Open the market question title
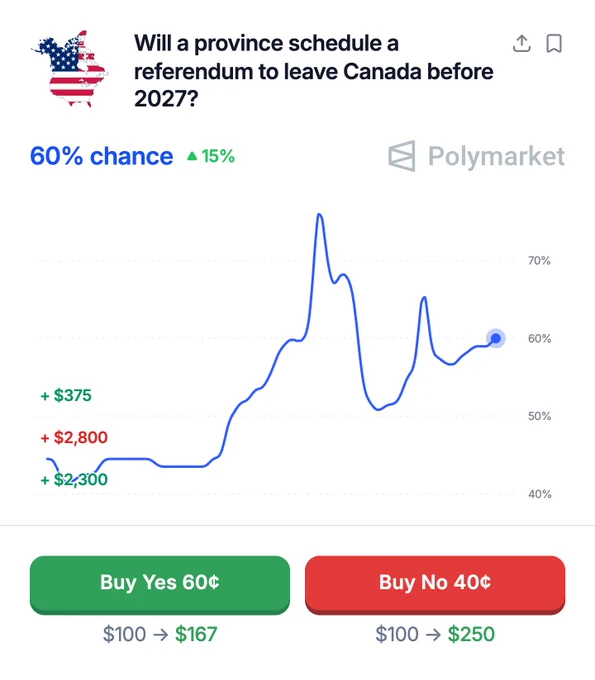Screen dimensions: 595x680 [x=314, y=71]
